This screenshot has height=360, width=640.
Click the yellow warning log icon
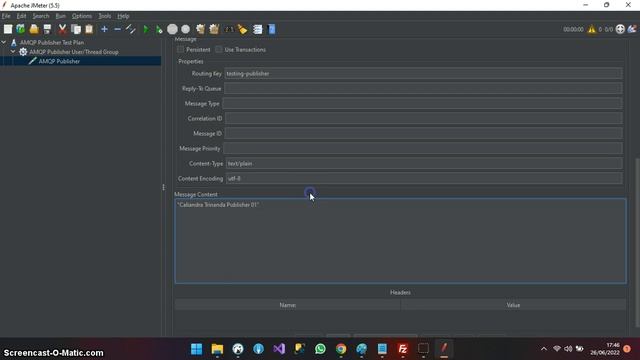coord(591,29)
